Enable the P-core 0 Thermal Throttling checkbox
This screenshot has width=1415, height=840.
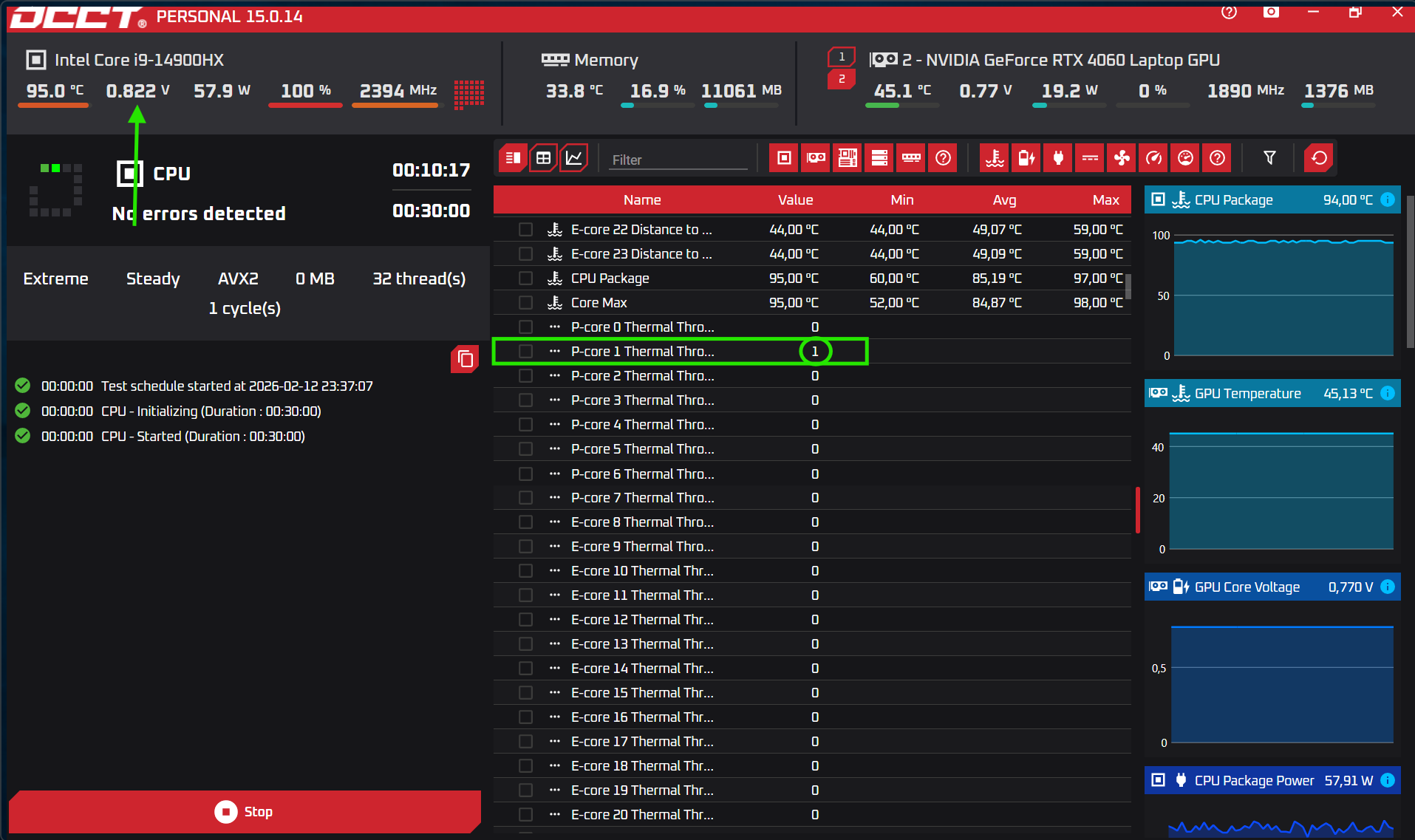[x=525, y=327]
